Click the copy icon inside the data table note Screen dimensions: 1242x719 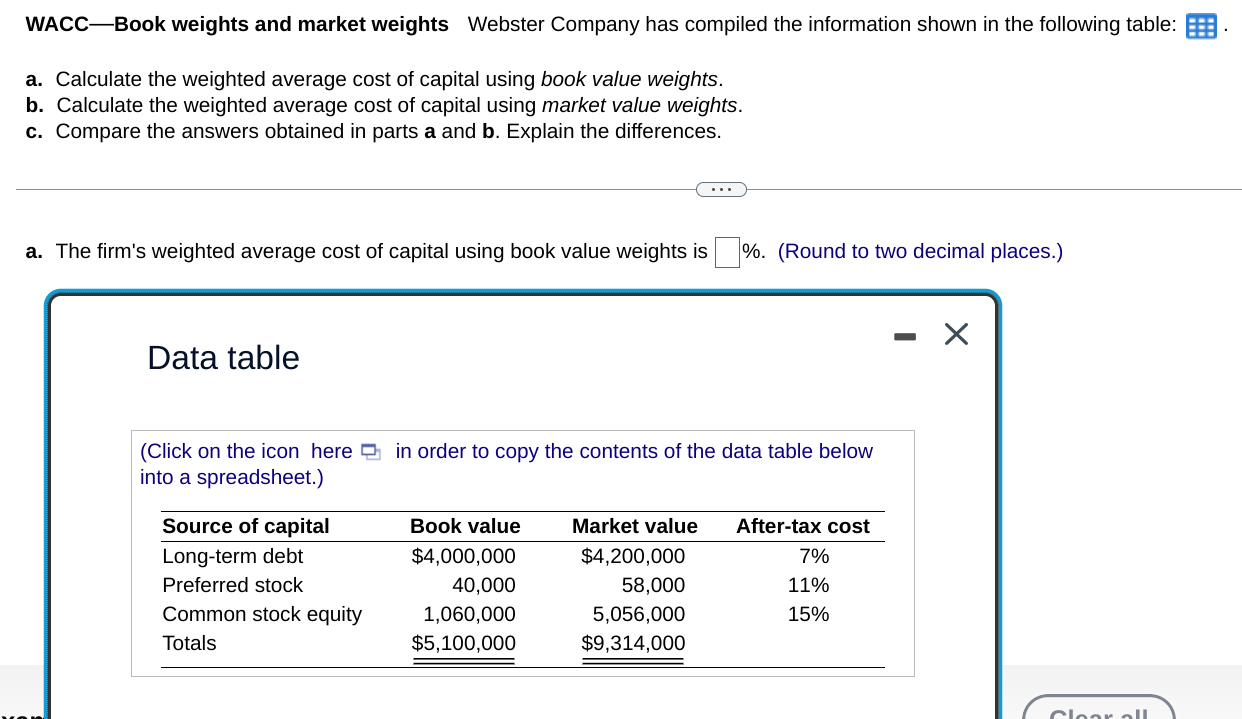[x=370, y=452]
